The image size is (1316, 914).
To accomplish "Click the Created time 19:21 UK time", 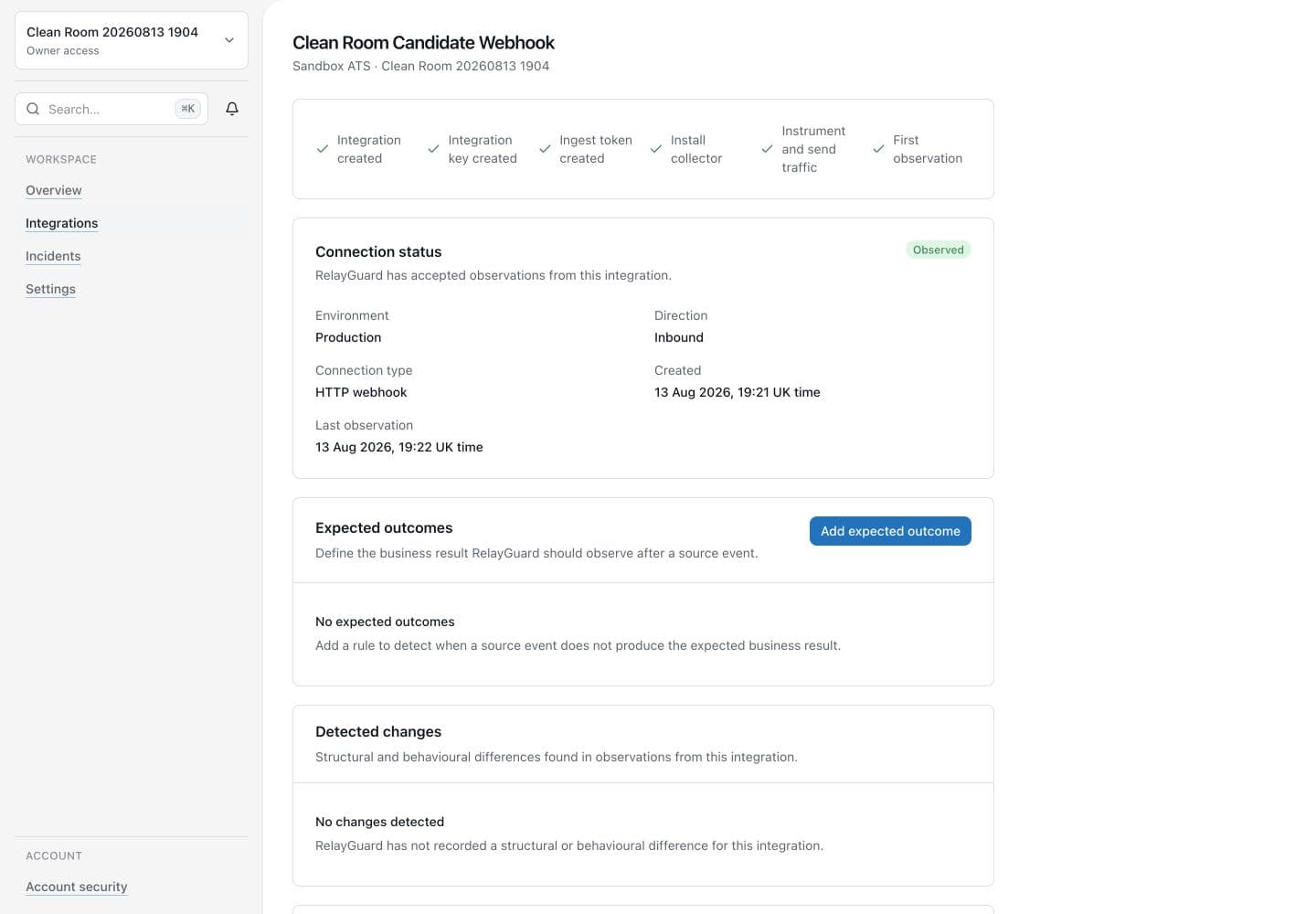I will tap(738, 392).
